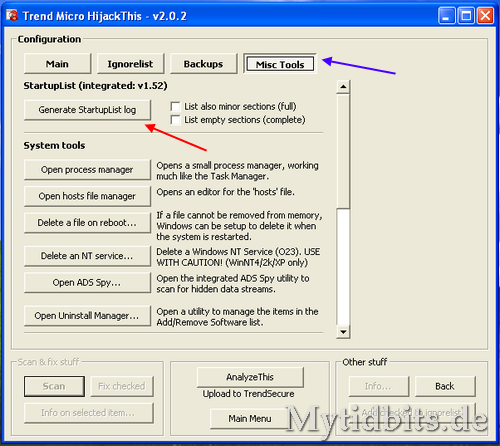Open the Ignorelist tab
The image size is (500, 446).
130,64
